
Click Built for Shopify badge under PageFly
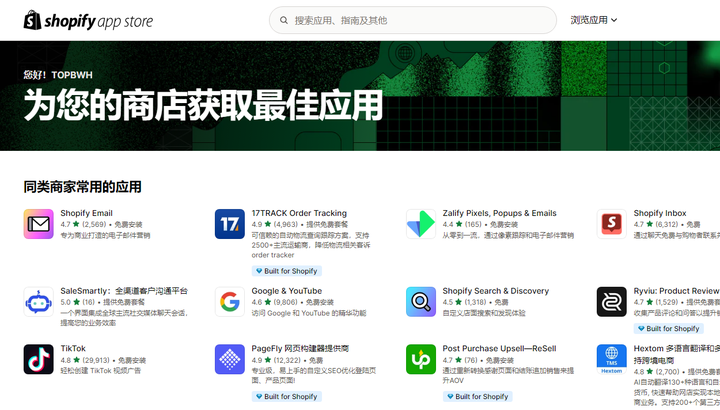click(287, 397)
